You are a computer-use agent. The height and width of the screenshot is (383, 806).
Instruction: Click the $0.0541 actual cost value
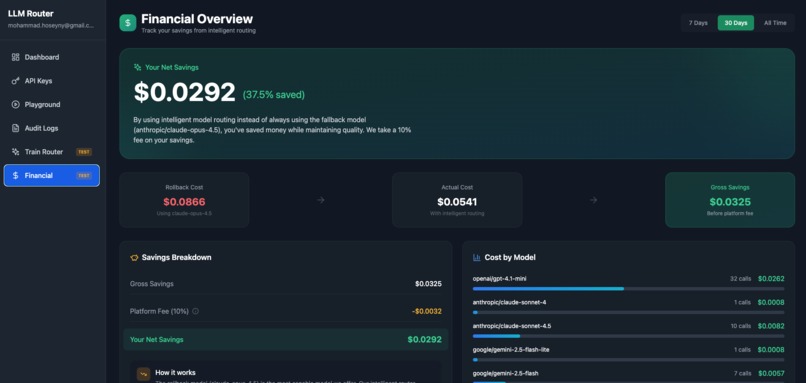457,202
